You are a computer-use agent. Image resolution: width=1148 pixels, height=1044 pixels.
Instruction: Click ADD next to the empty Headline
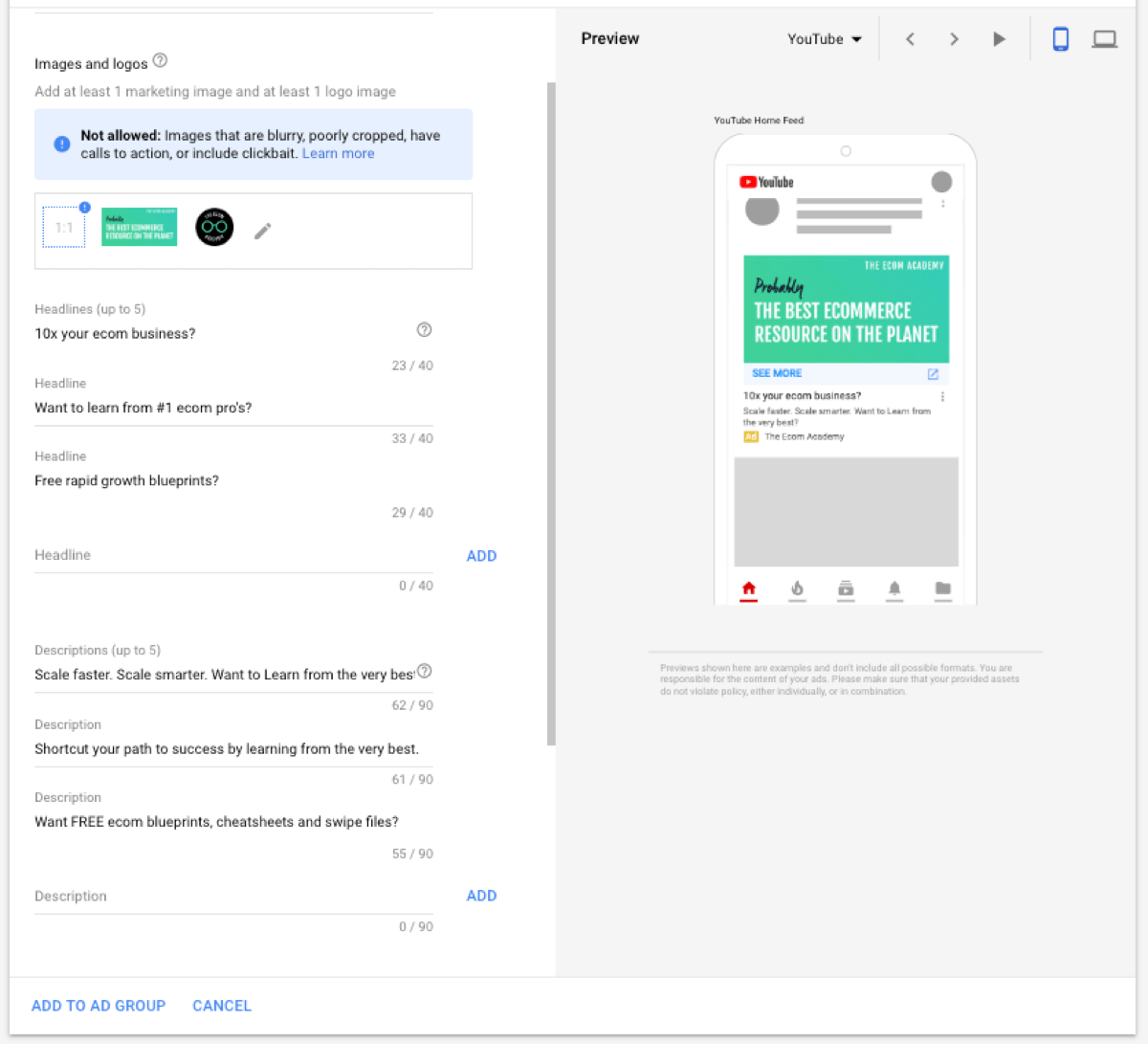481,556
